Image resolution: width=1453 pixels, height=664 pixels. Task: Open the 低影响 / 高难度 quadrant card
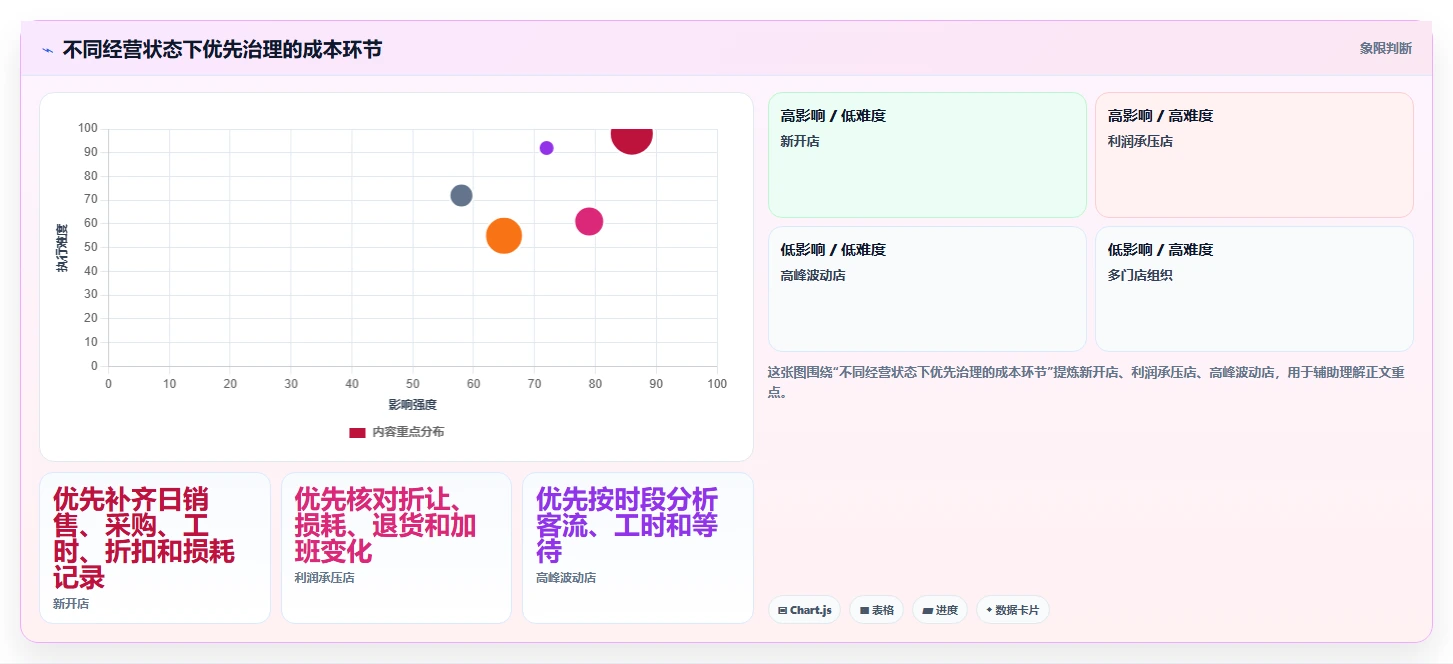pos(1254,289)
